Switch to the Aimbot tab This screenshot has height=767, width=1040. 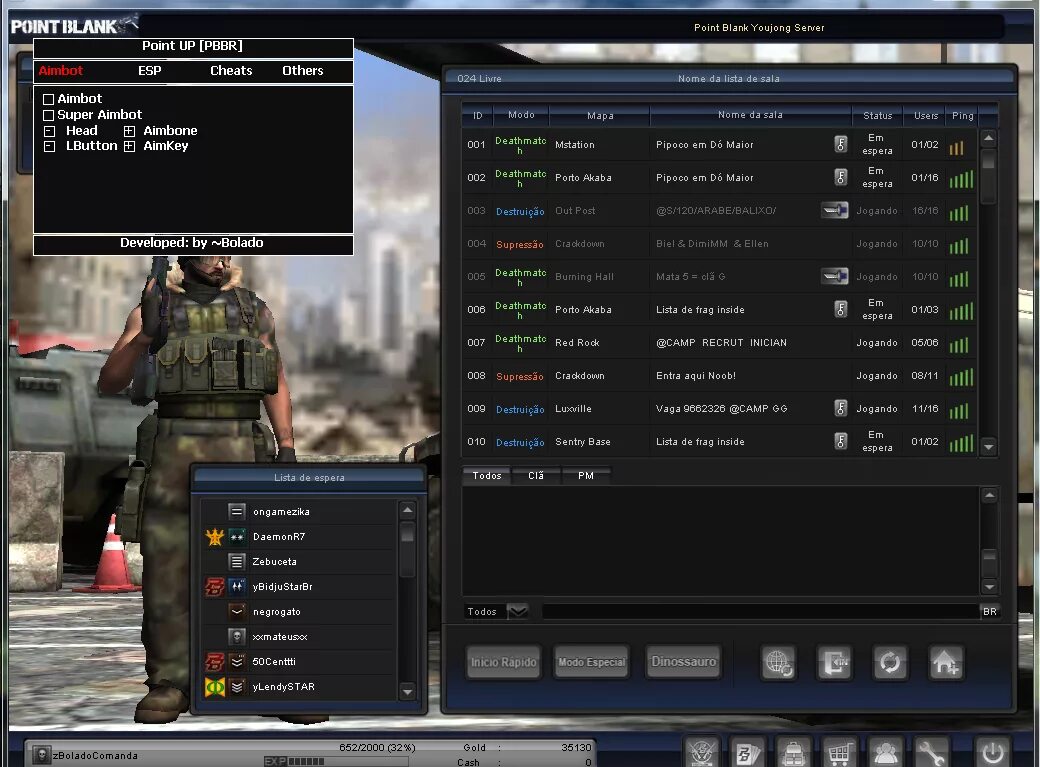click(x=61, y=70)
